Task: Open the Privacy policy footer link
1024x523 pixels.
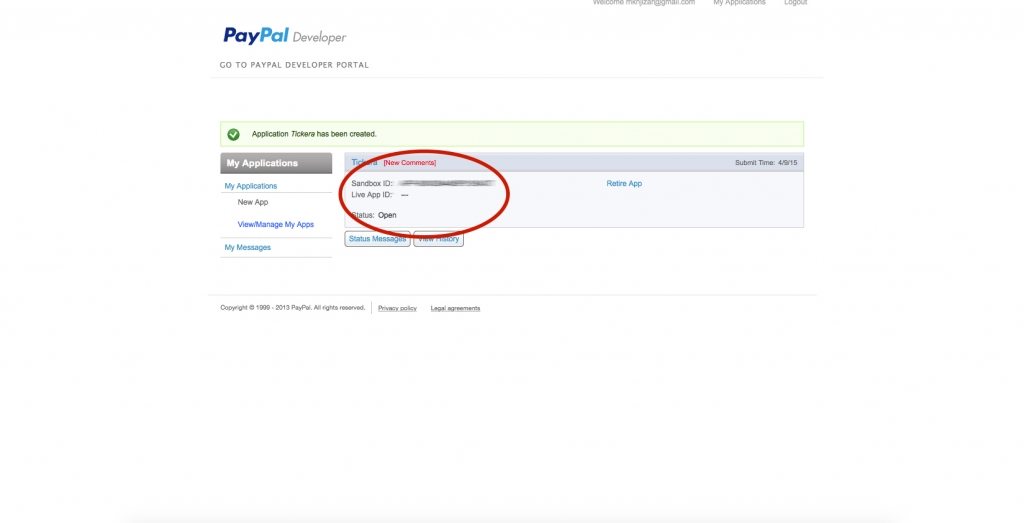Action: pyautogui.click(x=397, y=308)
